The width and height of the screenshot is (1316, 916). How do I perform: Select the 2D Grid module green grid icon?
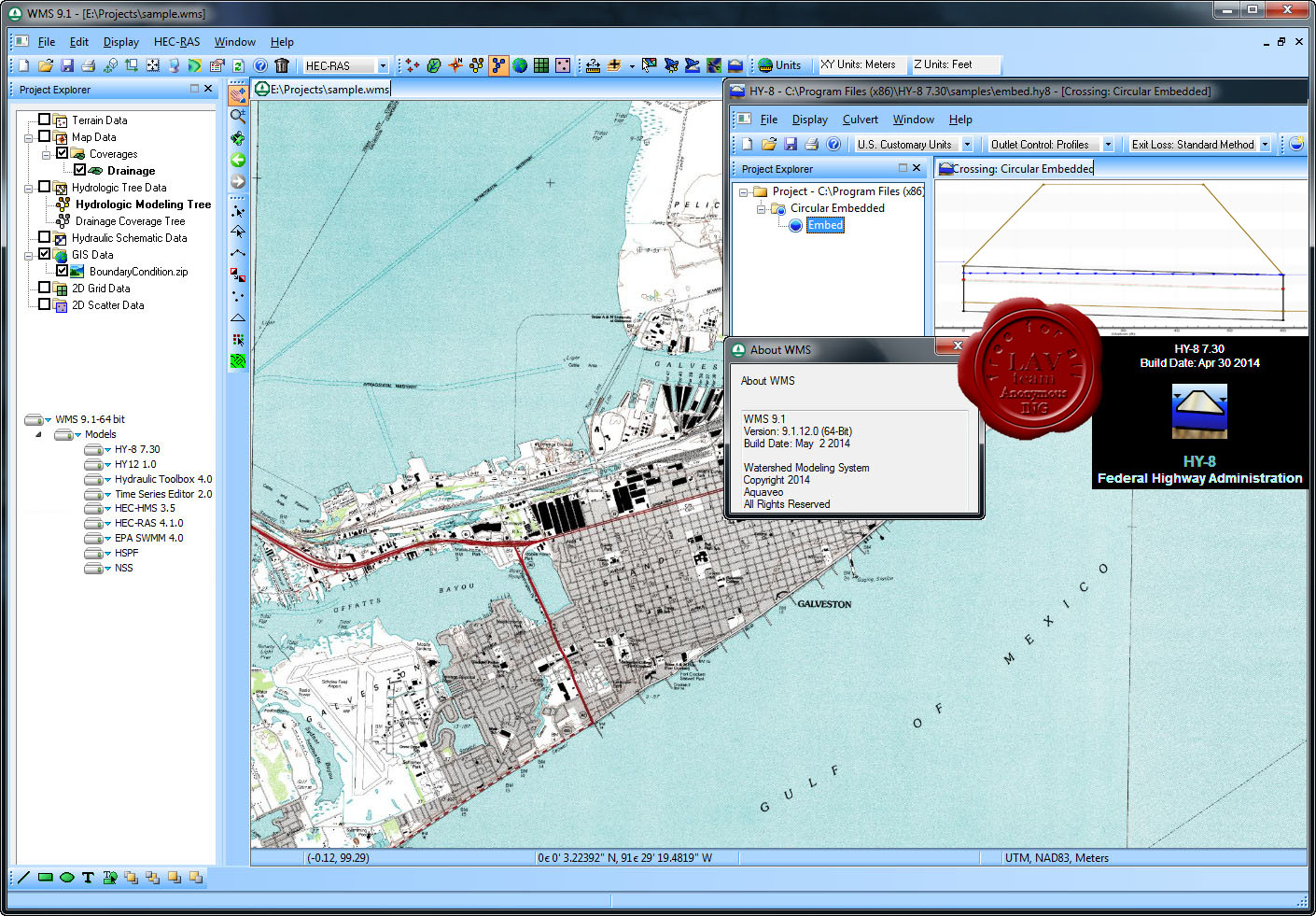pos(541,65)
